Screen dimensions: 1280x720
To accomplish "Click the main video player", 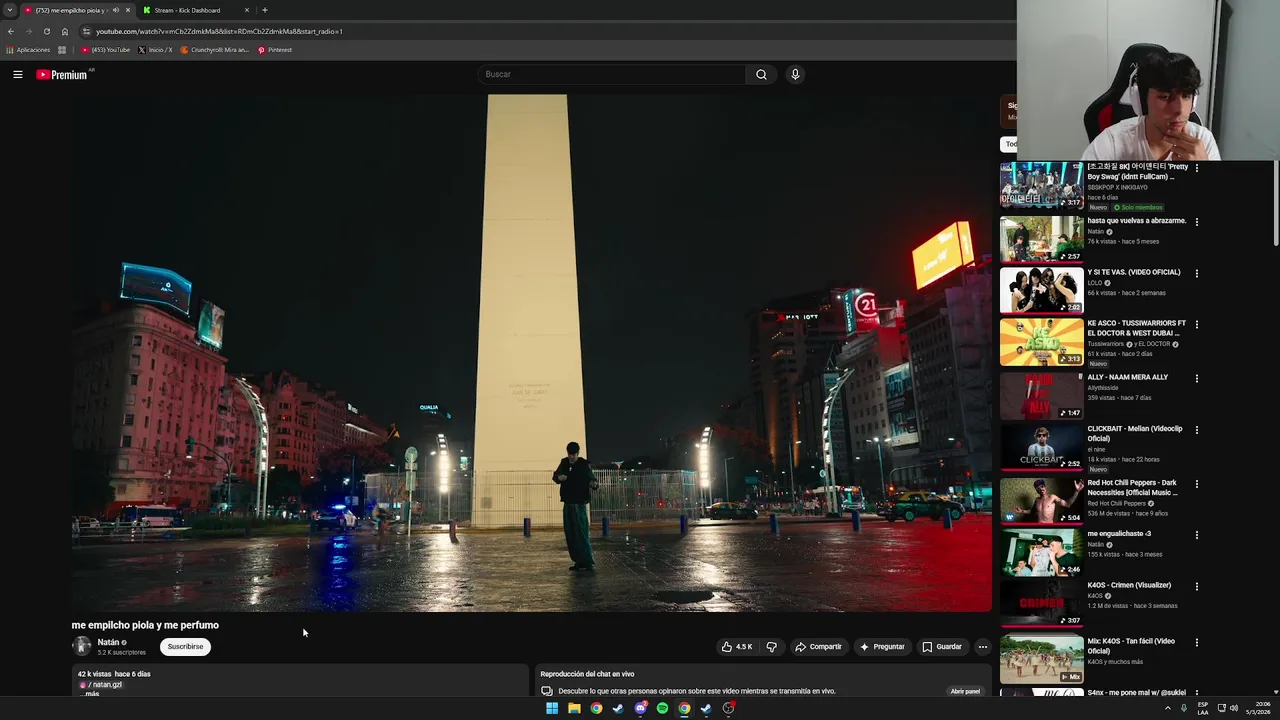I will point(532,353).
